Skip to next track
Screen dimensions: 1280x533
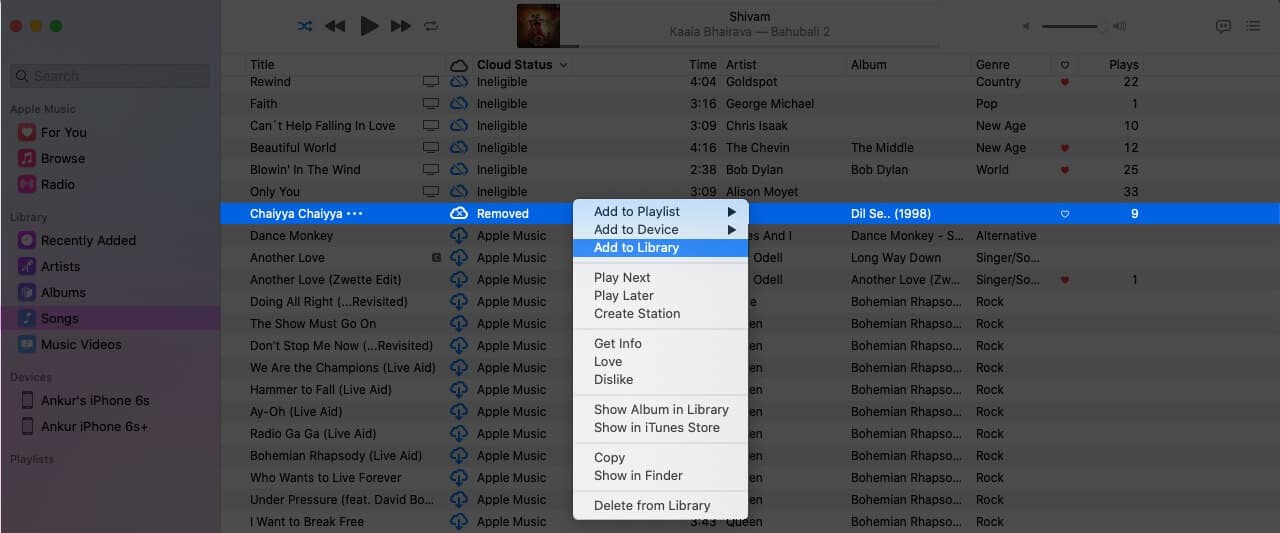coord(401,26)
